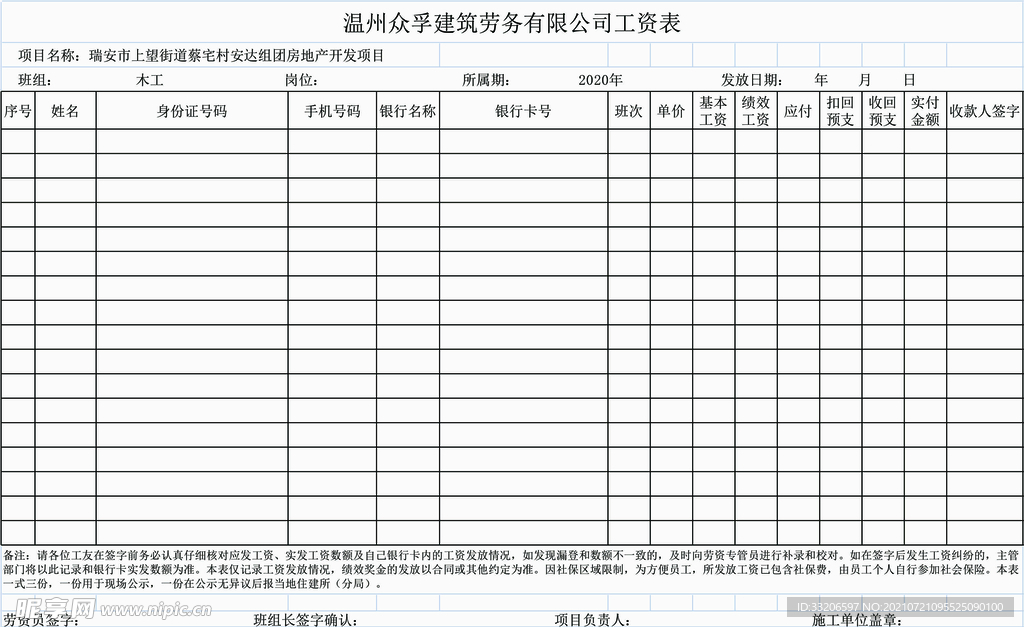Viewport: 1024px width, 627px height.
Task: Click the first empty cell under 银行卡号
Action: (x=524, y=141)
